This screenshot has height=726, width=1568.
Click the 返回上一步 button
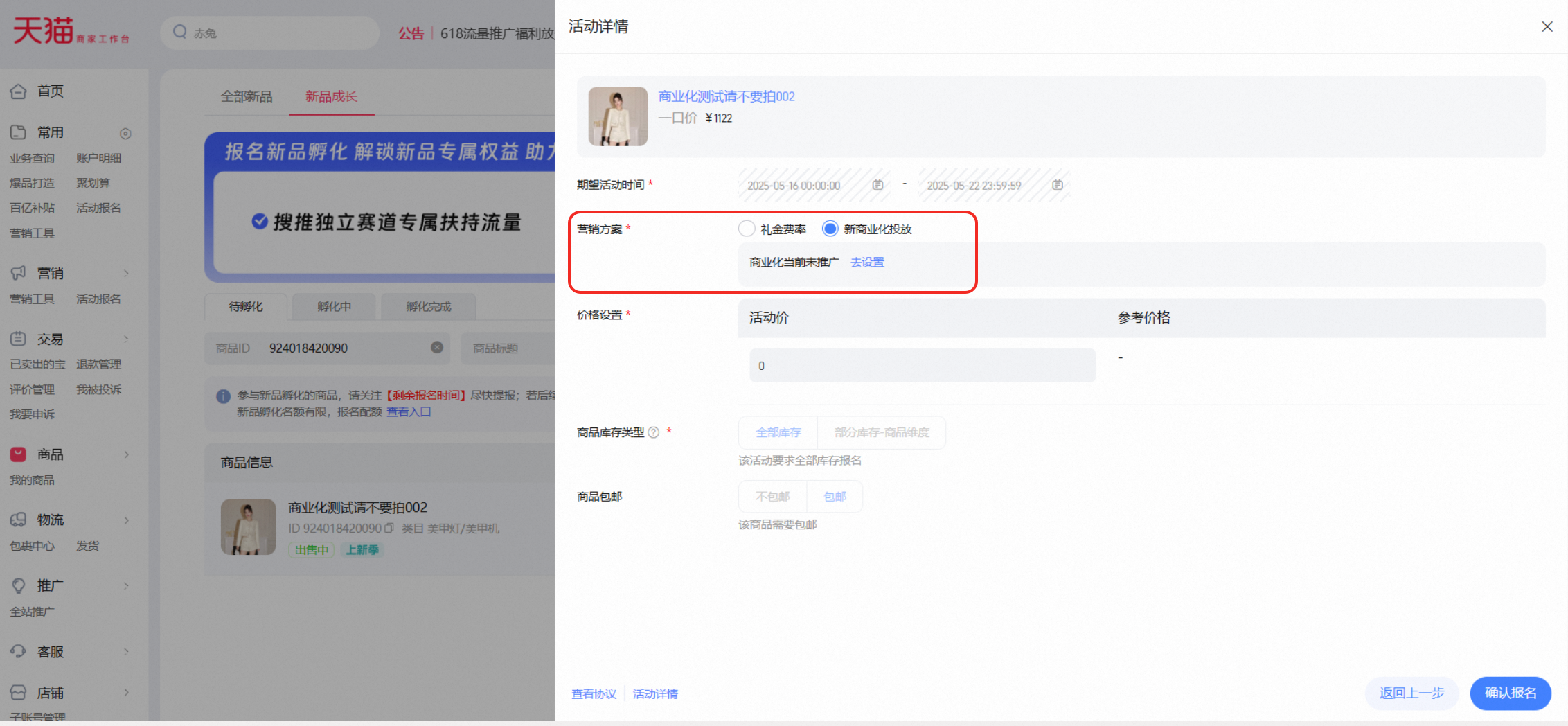tap(1411, 693)
